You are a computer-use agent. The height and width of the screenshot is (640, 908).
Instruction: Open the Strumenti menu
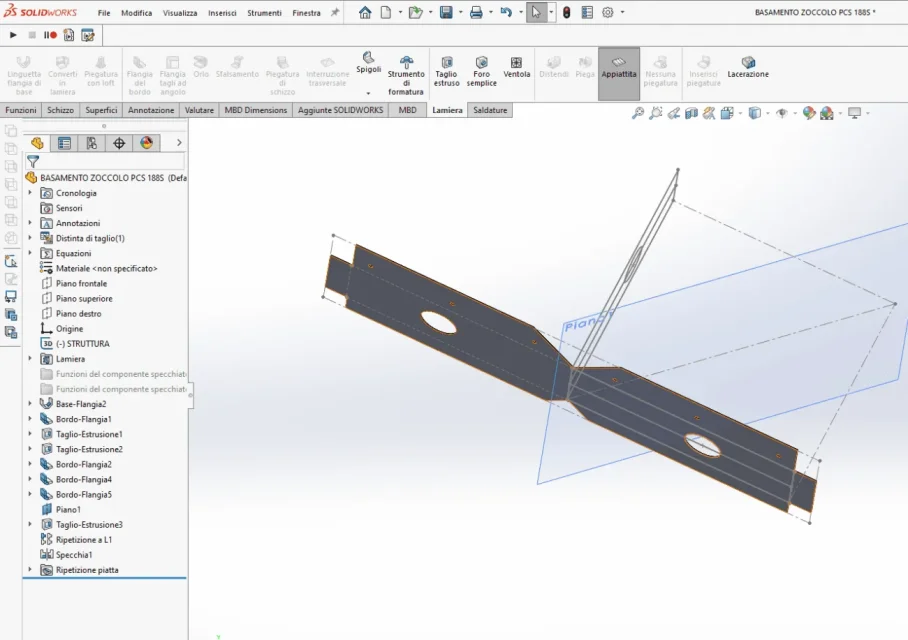264,13
